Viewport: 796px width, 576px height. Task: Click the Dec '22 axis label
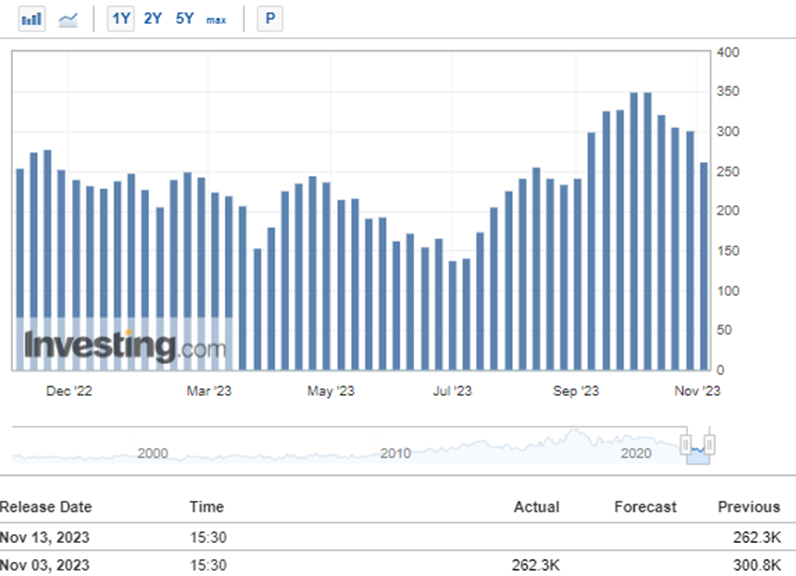pyautogui.click(x=69, y=391)
